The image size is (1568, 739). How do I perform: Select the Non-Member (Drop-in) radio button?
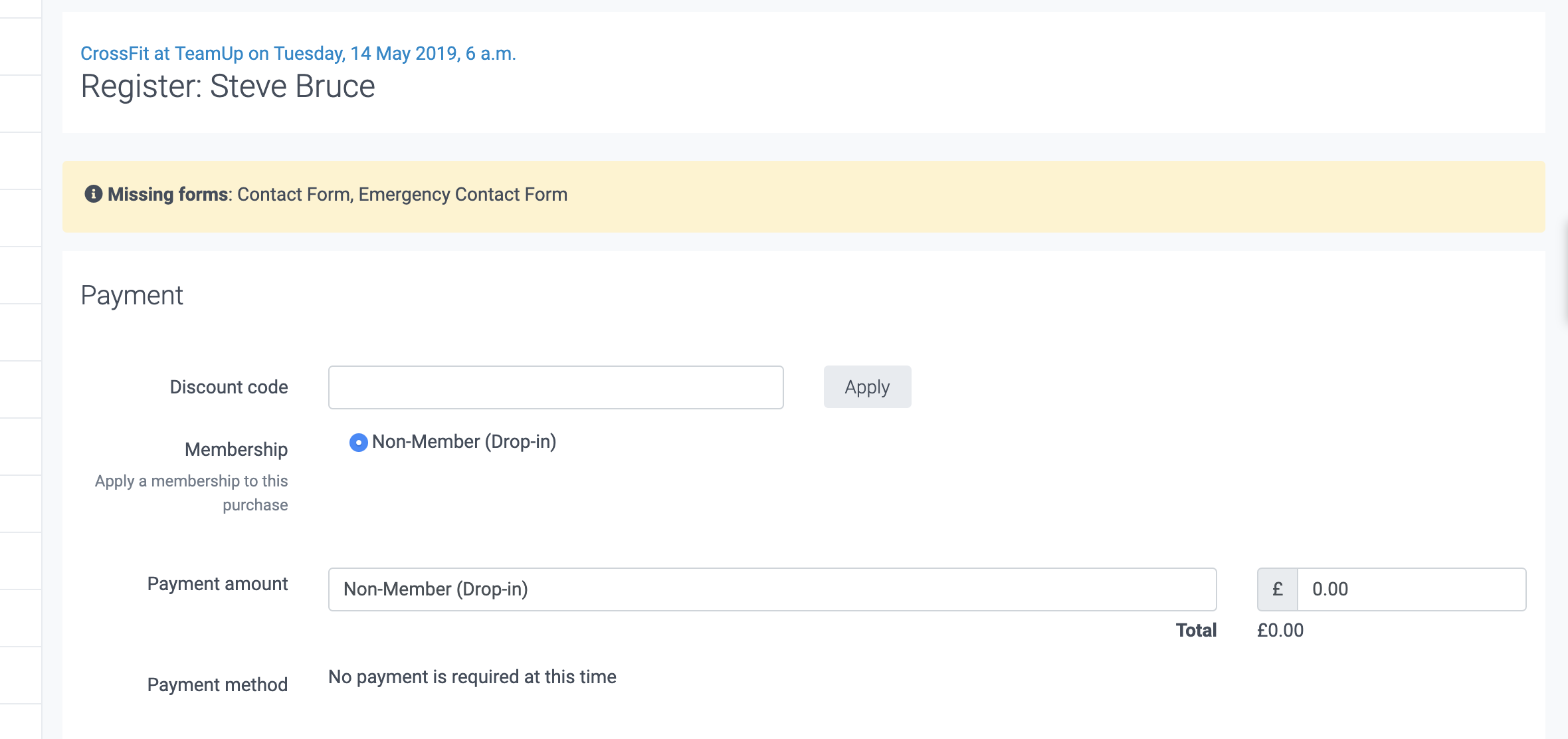point(358,443)
